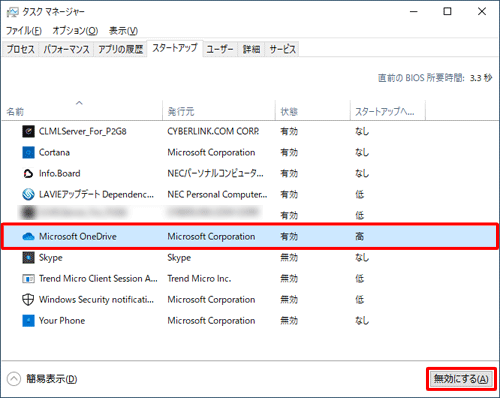
Task: Click the Info.Board icon
Action: point(28,173)
